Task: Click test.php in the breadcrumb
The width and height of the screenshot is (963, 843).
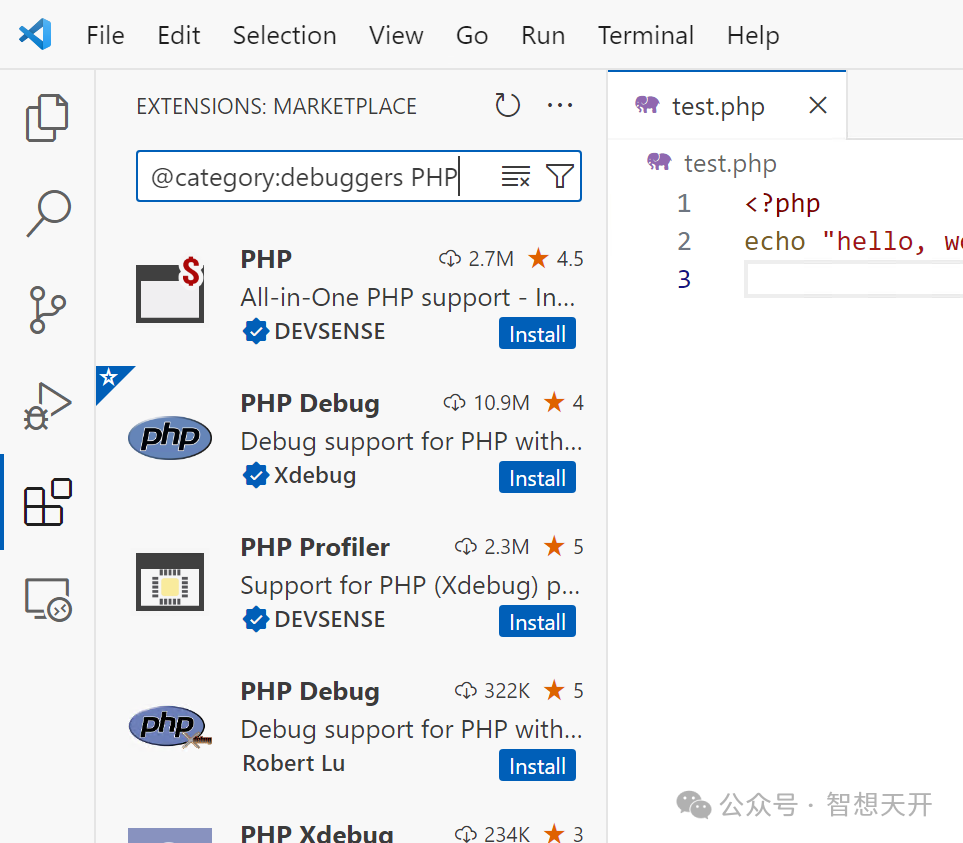Action: click(x=730, y=163)
